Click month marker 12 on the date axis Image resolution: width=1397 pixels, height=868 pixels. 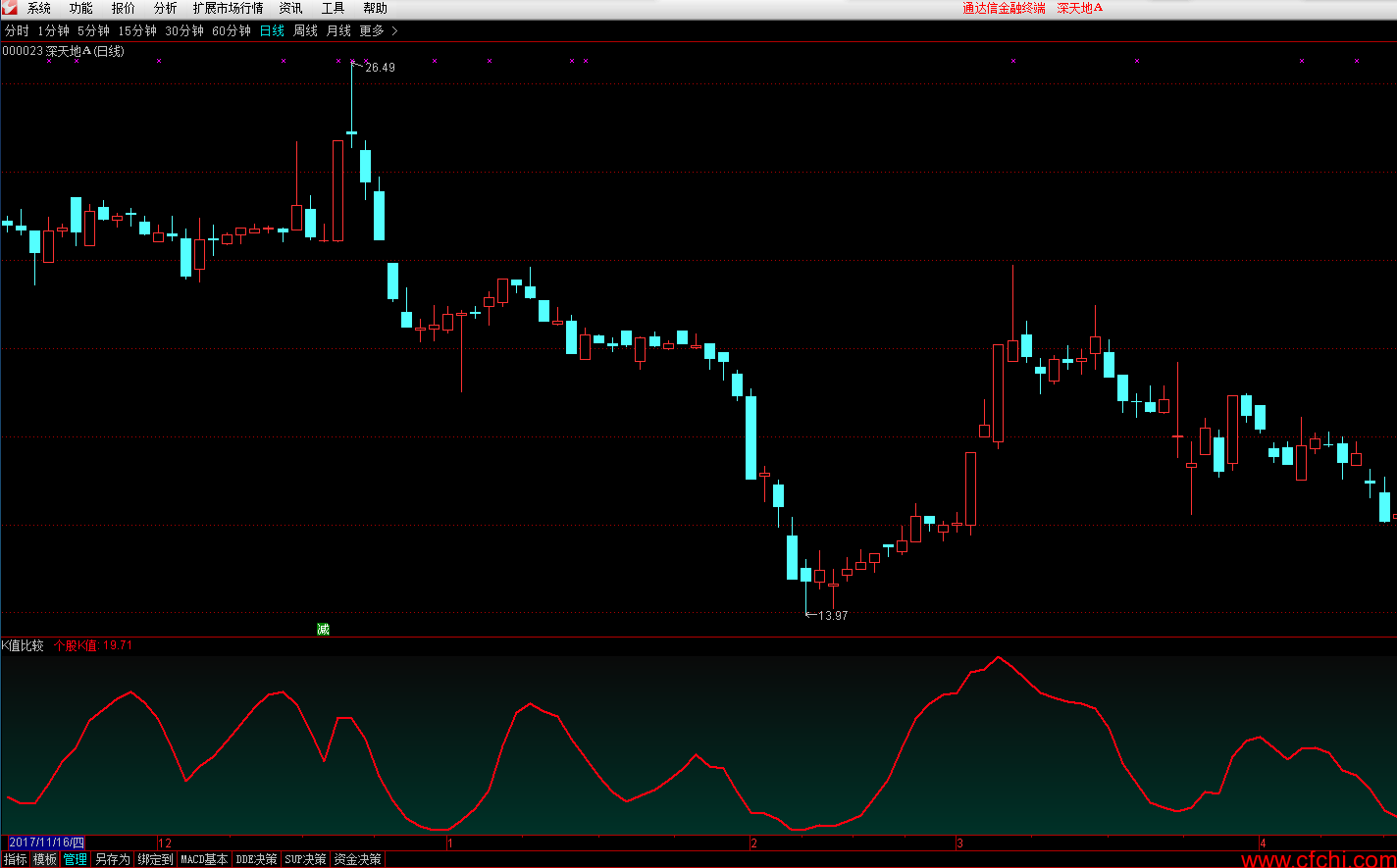point(165,842)
